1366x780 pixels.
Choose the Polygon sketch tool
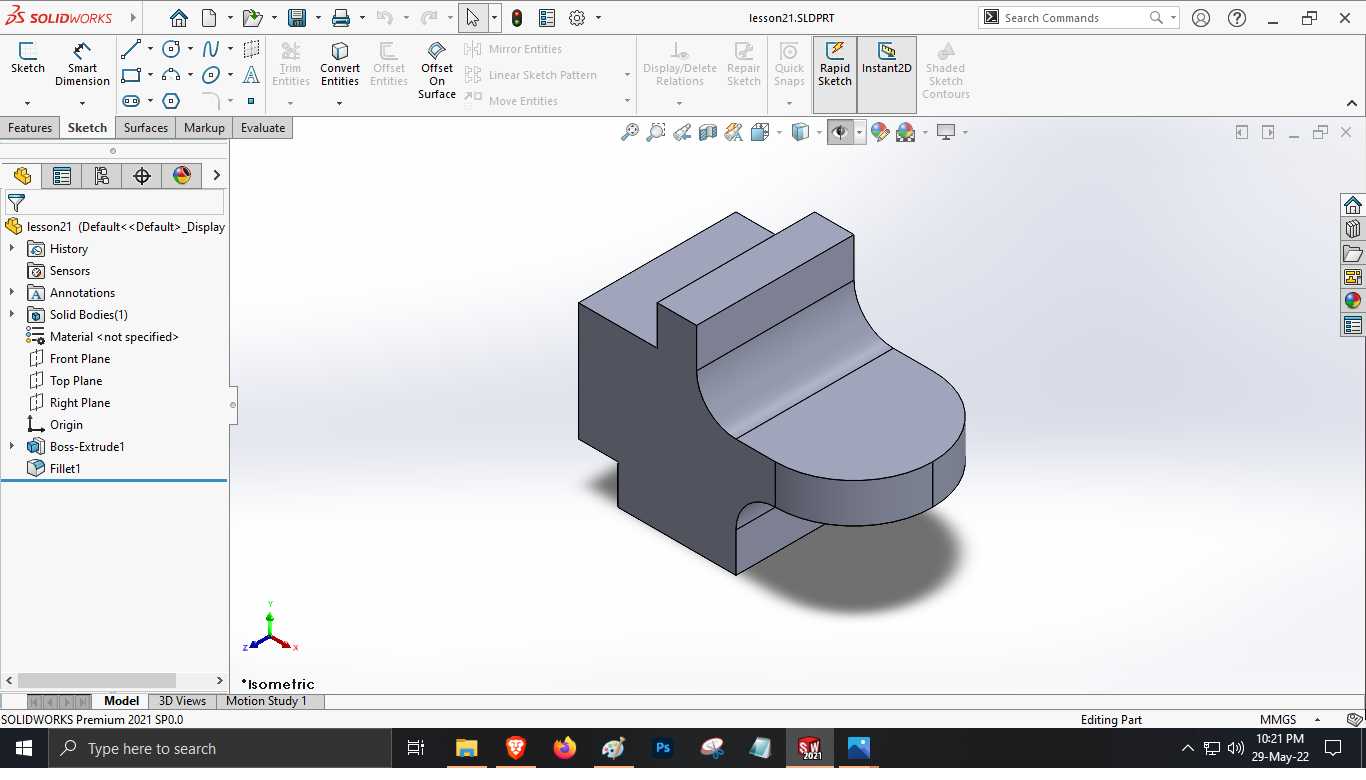click(x=171, y=101)
